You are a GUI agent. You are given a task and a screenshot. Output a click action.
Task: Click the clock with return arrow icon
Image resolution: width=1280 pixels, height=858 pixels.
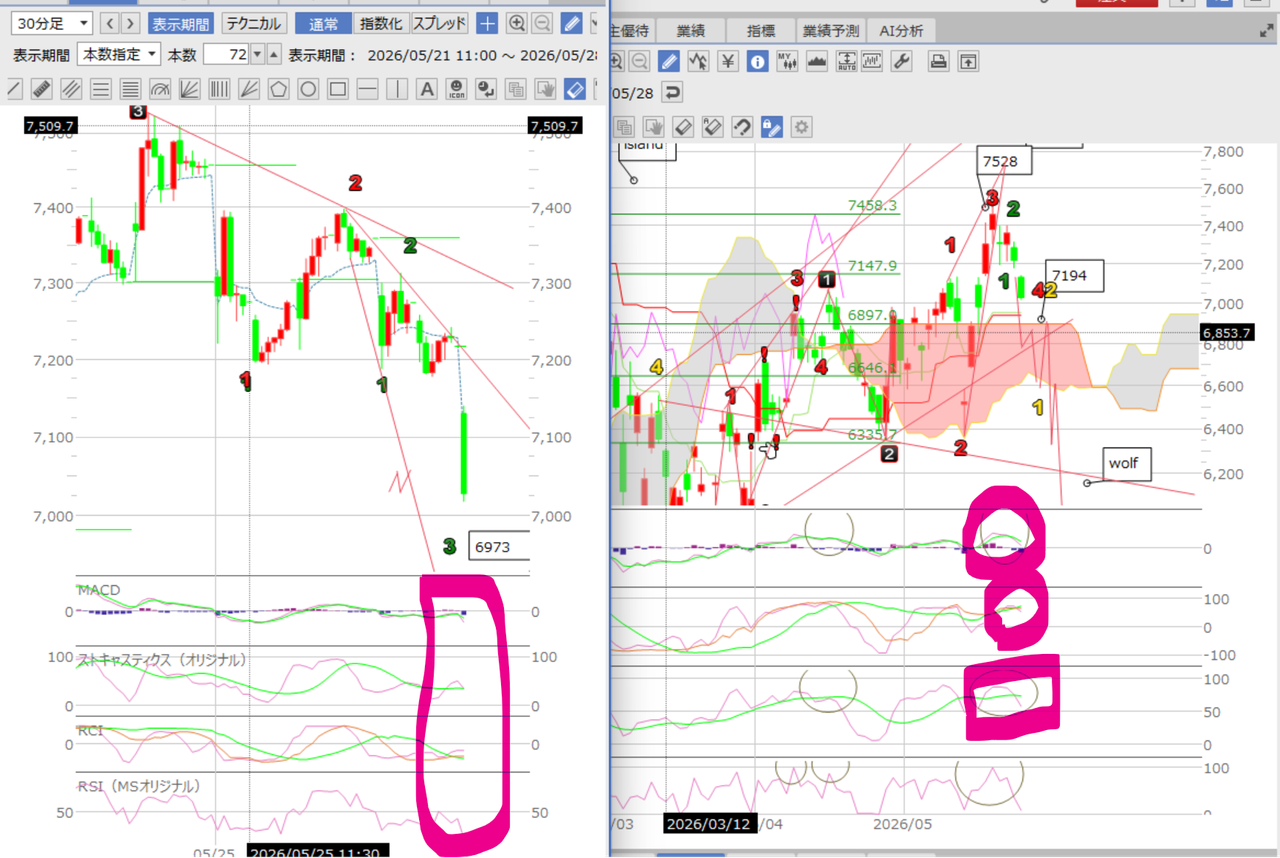[x=486, y=89]
